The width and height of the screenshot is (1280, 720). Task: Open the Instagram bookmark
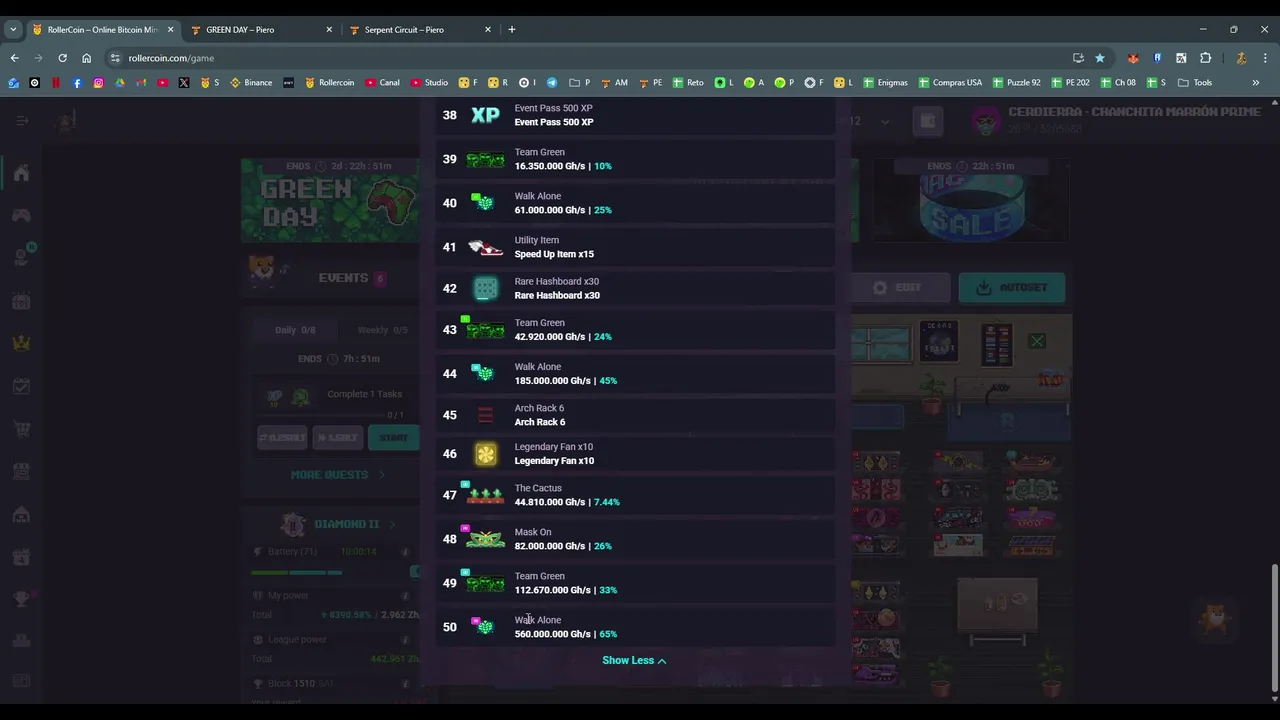pos(98,83)
